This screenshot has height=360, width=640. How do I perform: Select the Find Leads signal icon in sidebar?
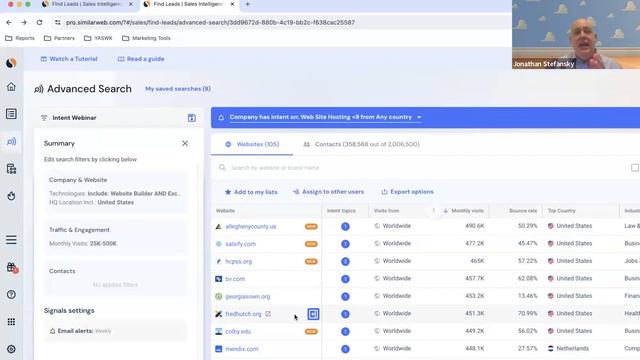(x=11, y=142)
